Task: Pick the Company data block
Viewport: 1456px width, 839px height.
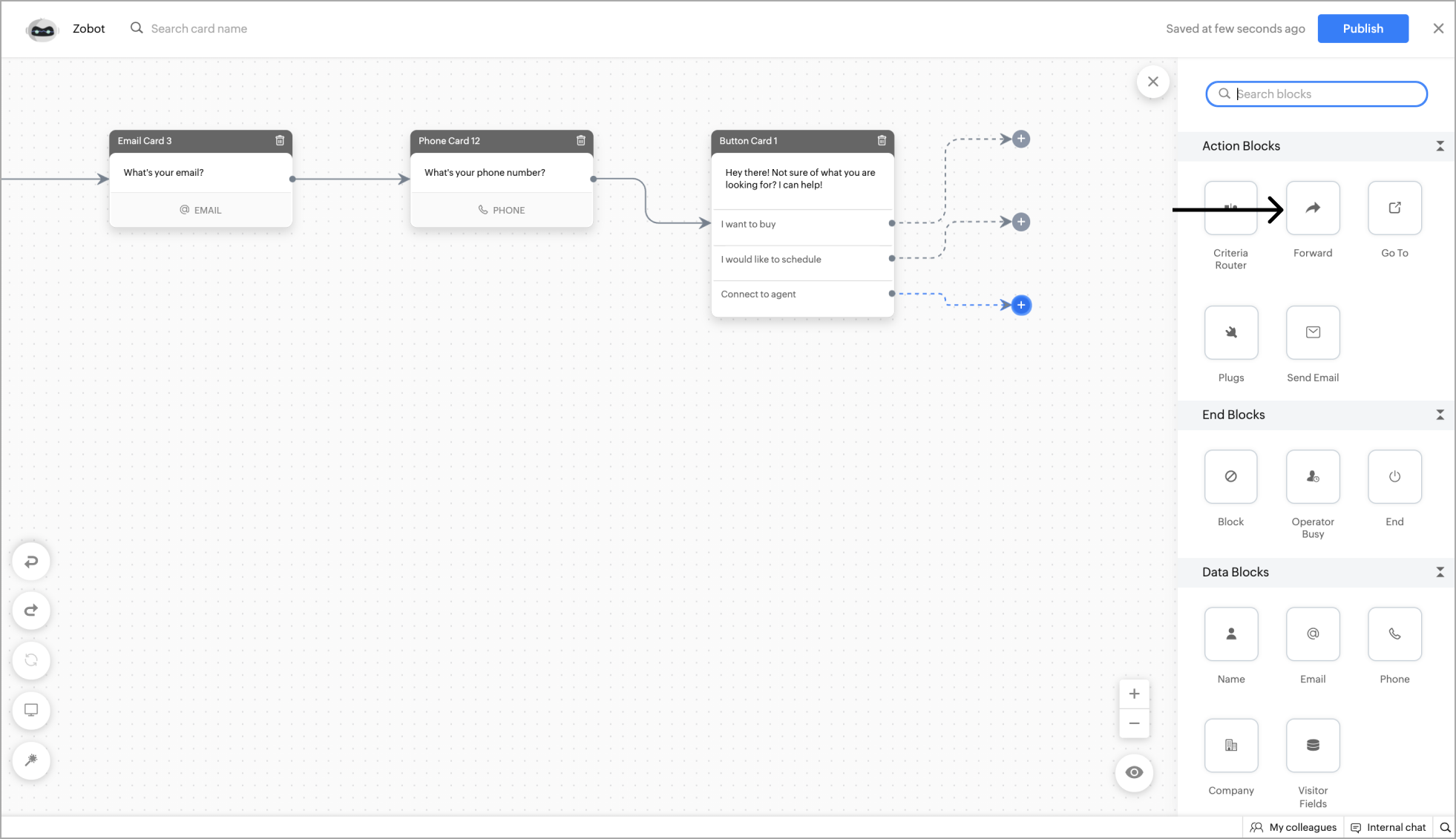Action: tap(1230, 746)
